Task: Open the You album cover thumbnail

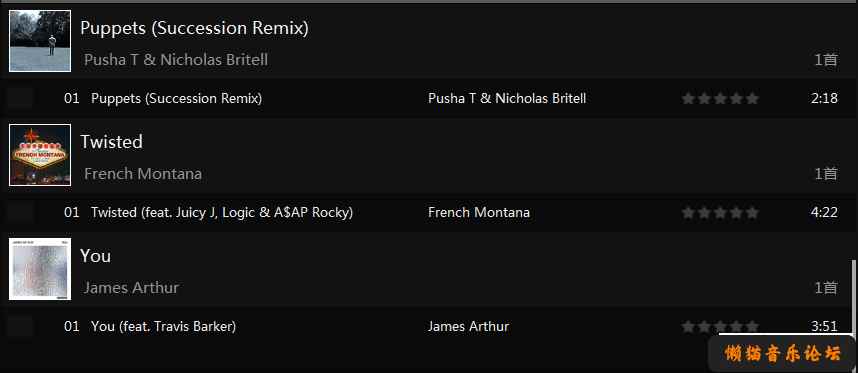Action: pyautogui.click(x=40, y=269)
